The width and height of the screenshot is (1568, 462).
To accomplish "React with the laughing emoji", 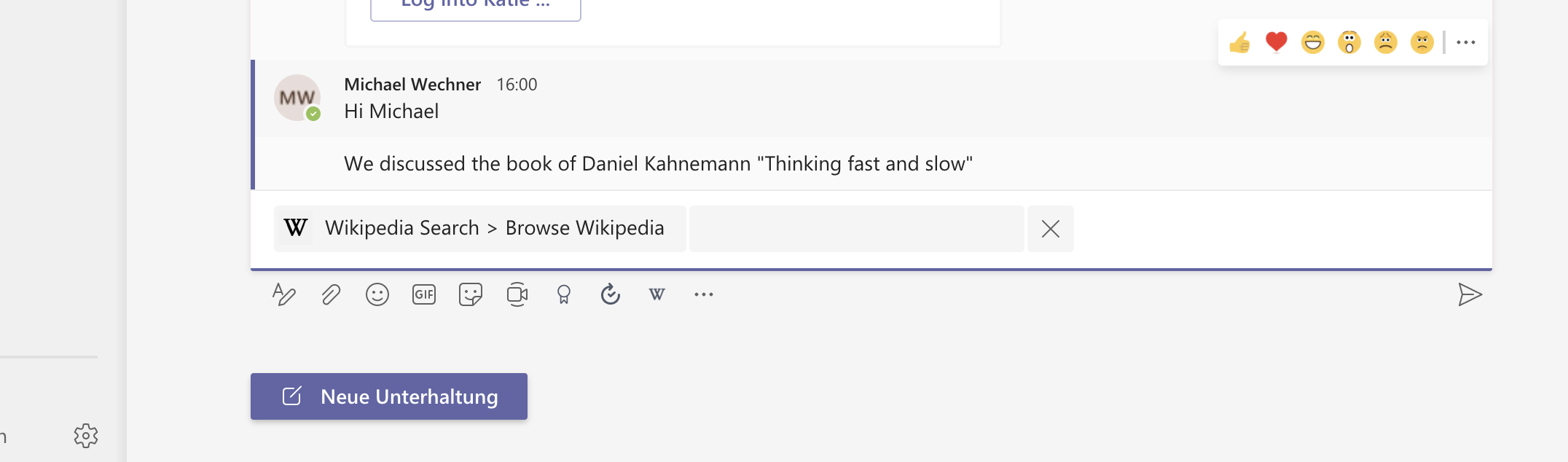I will pyautogui.click(x=1314, y=42).
